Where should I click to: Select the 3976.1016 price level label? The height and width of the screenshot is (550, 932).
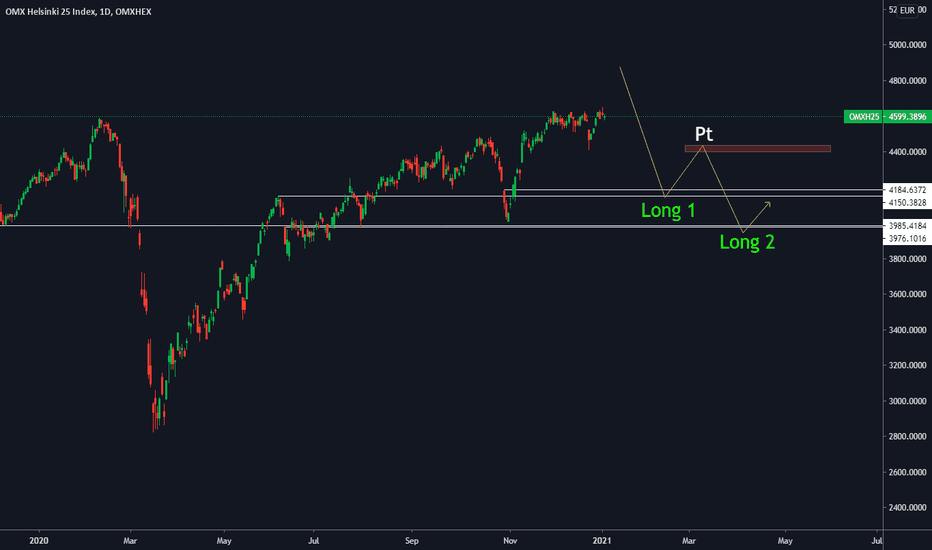[x=905, y=239]
